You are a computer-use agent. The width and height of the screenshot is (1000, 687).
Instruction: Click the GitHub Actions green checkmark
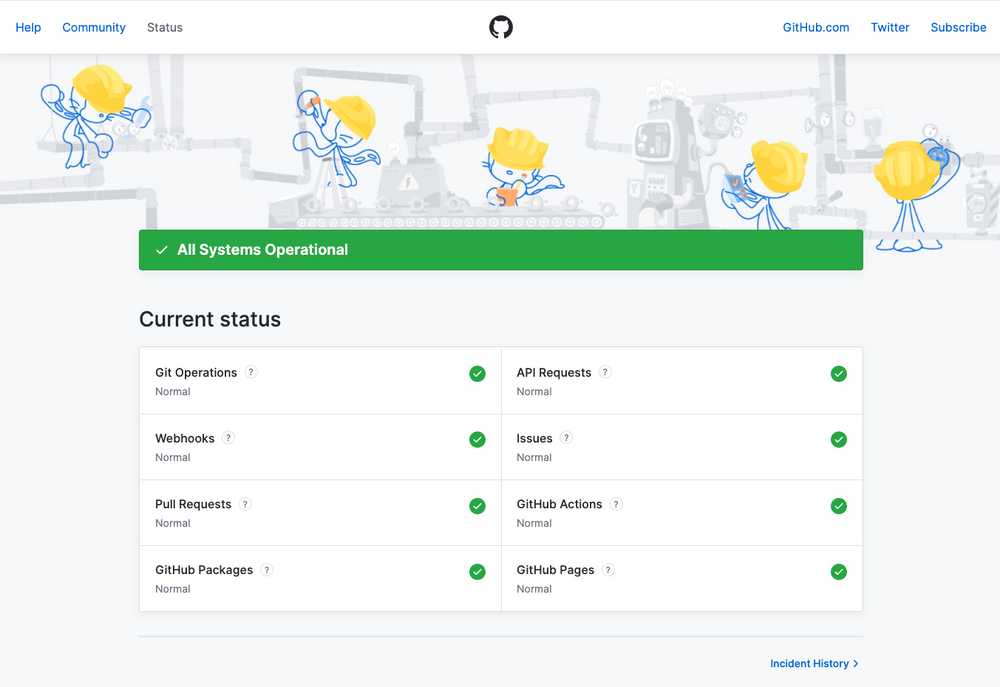[x=839, y=505]
